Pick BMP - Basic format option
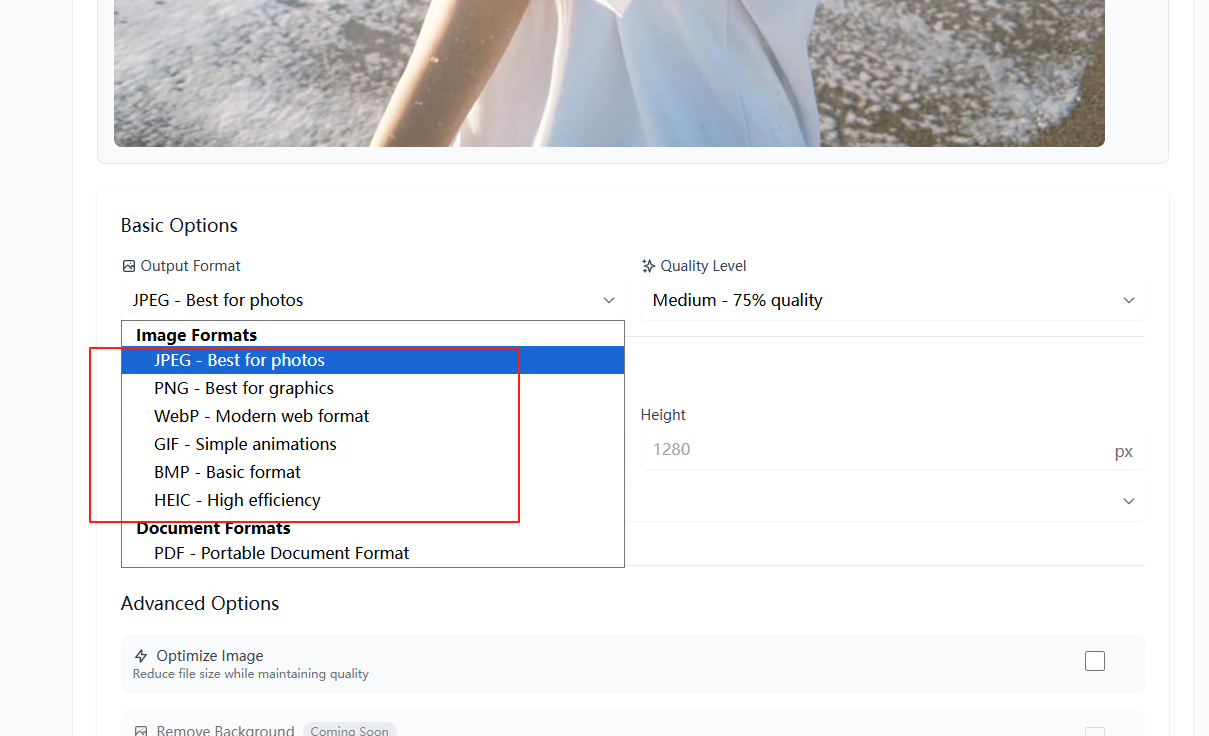Image resolution: width=1209 pixels, height=736 pixels. 373,472
